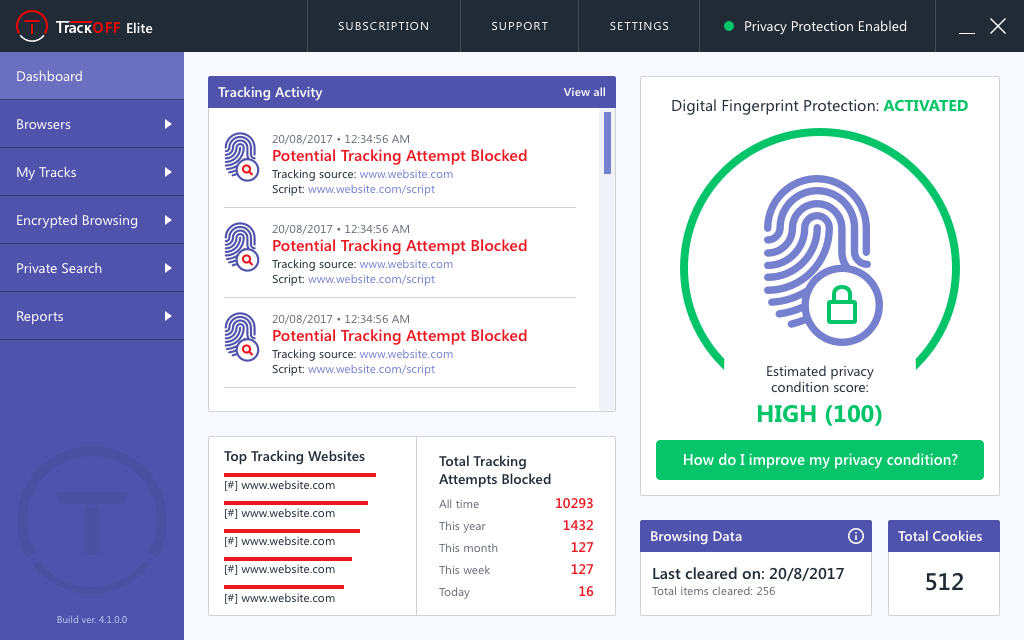Viewport: 1024px width, 640px height.
Task: Expand the My Tracks submenu arrow
Action: pyautogui.click(x=168, y=172)
